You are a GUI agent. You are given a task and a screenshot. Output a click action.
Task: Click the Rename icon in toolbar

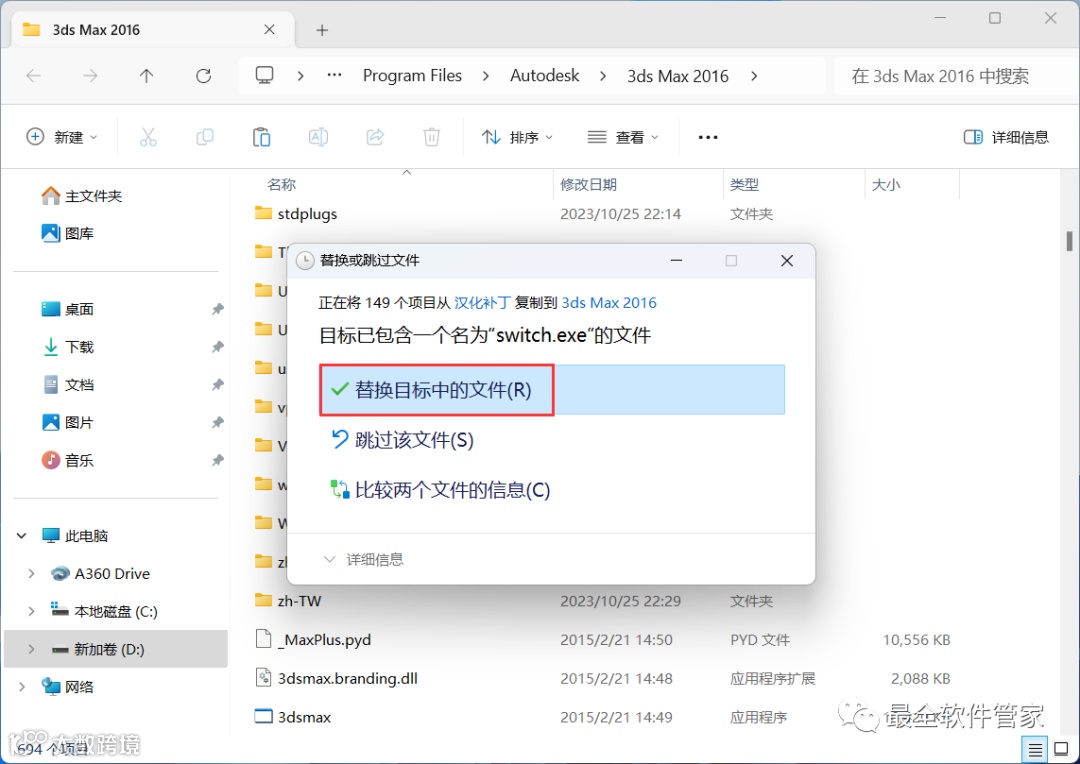point(318,137)
